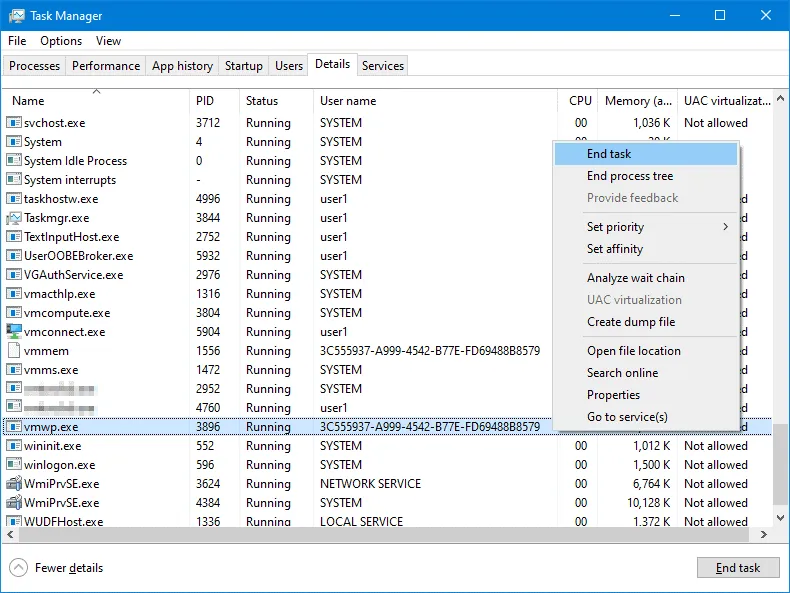Click the WmiPrvSE.exe icon for PID 3624
Viewport: 790px width, 593px height.
coord(14,484)
